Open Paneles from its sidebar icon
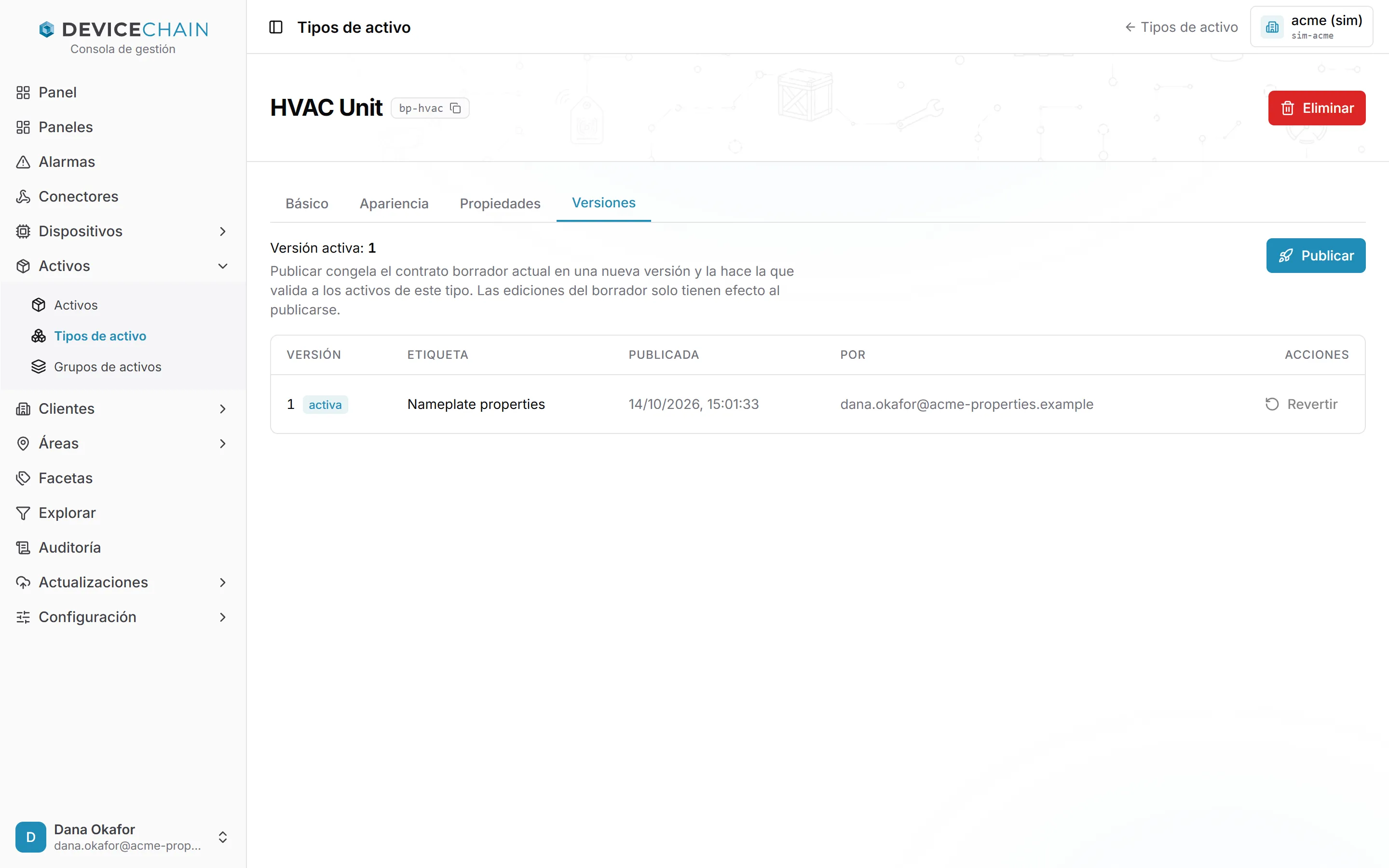The height and width of the screenshot is (868, 1389). (23, 127)
